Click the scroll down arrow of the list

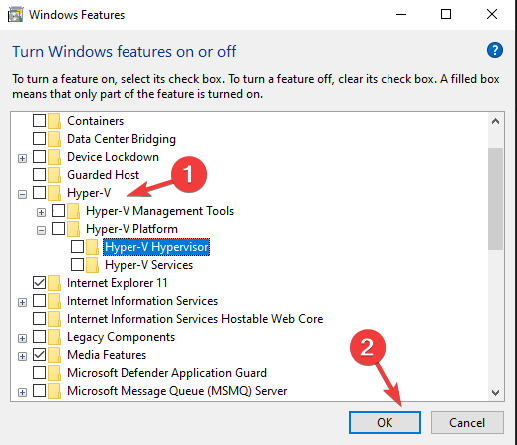click(x=495, y=393)
